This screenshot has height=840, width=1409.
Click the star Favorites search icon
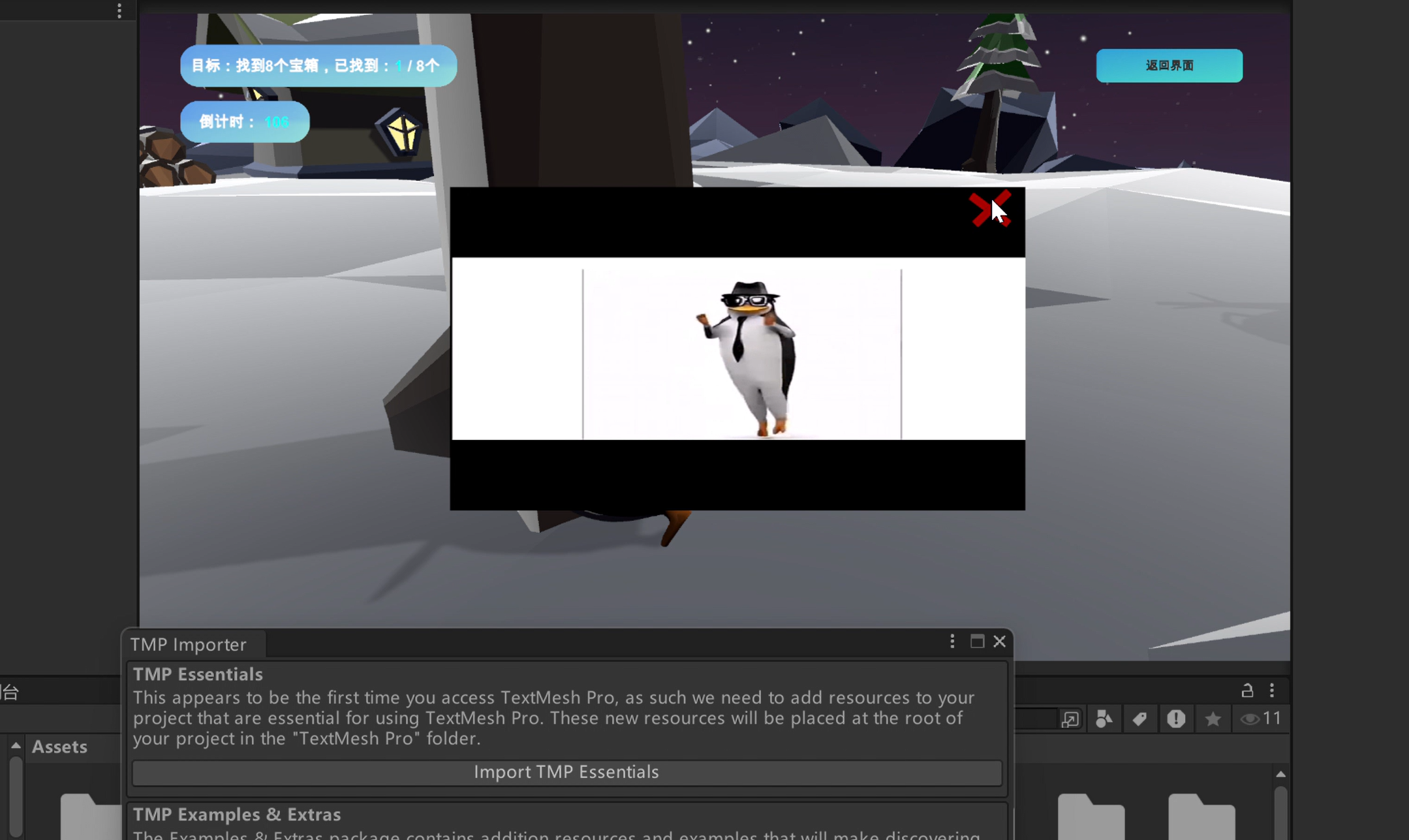tap(1213, 719)
